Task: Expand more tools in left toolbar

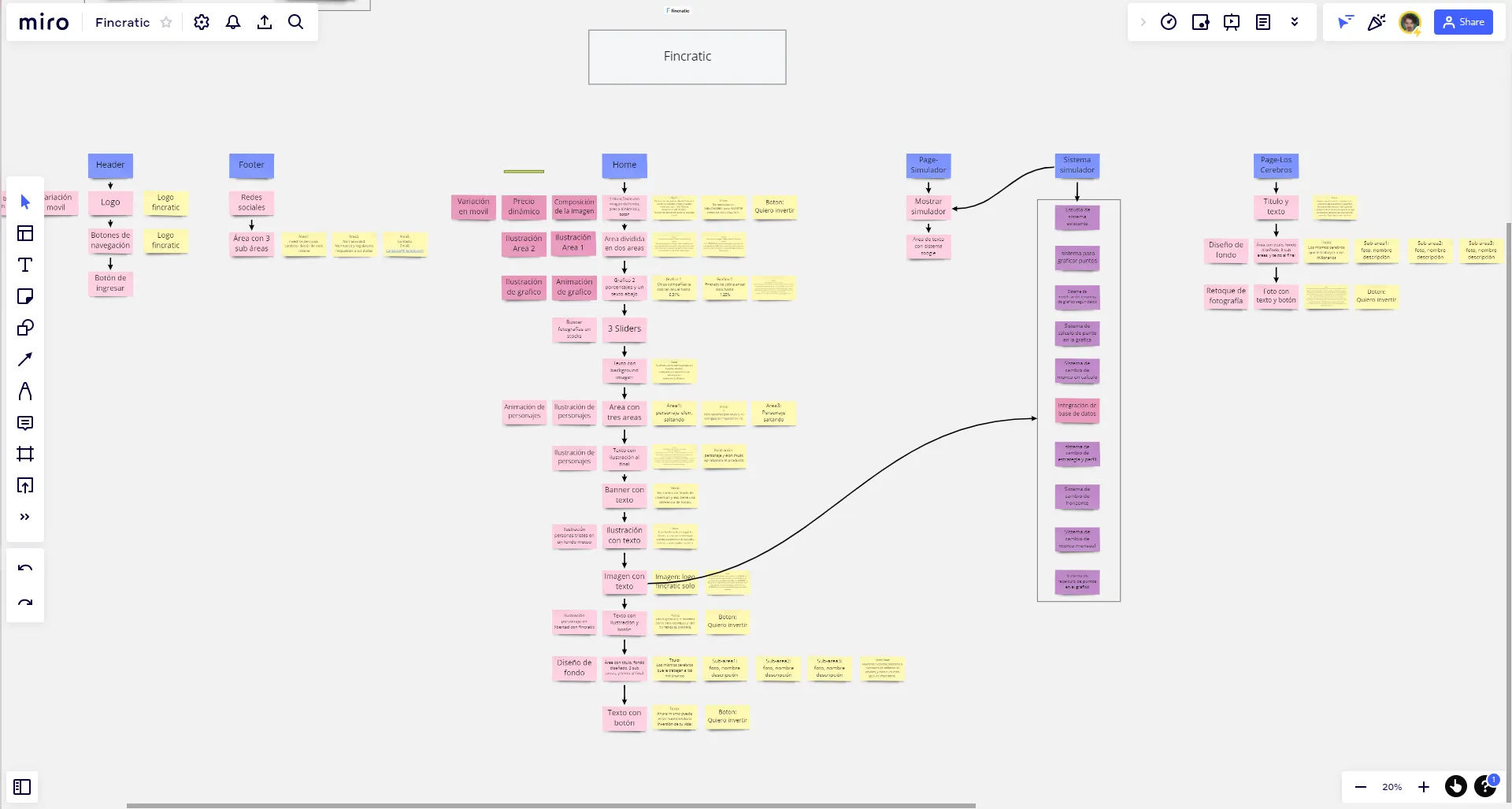Action: pyautogui.click(x=25, y=517)
